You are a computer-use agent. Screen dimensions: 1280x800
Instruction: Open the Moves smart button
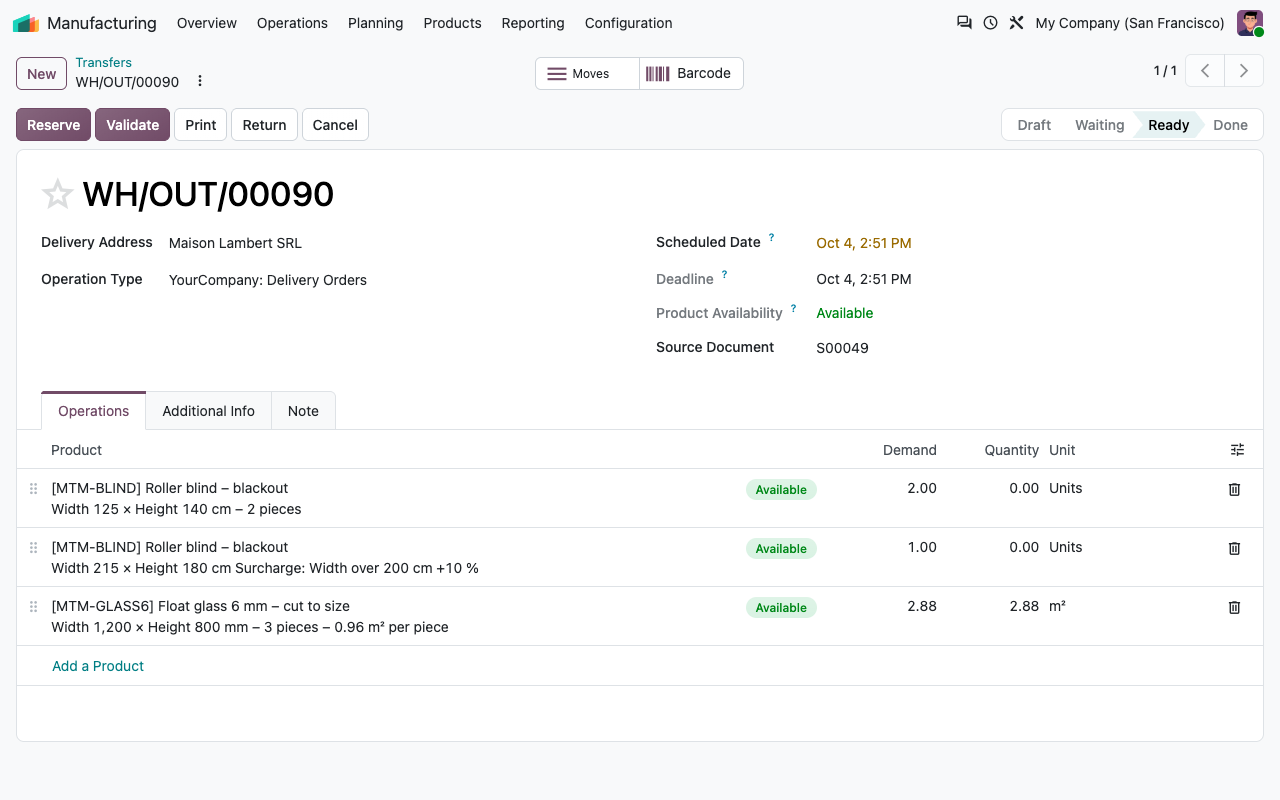[587, 73]
